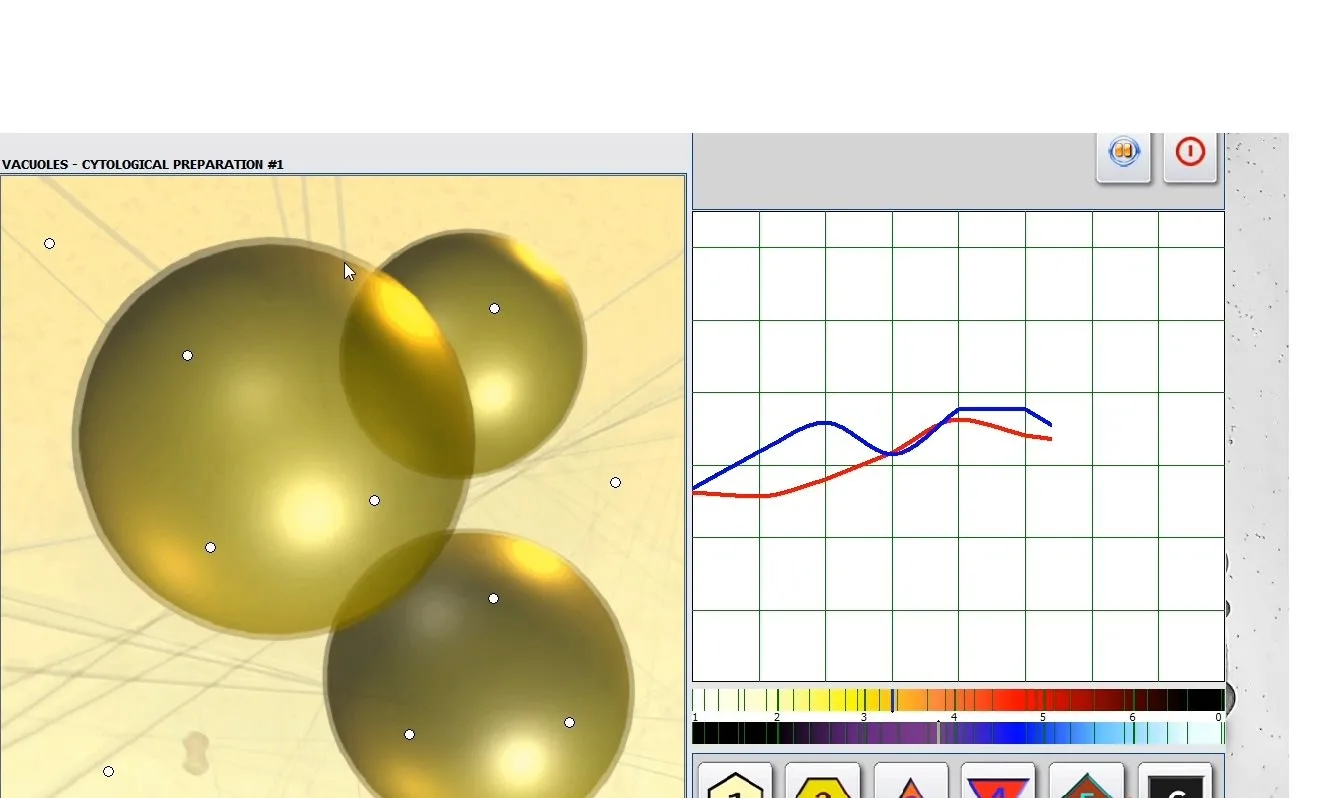Select the point at bottom-left background of preparation
Viewport: 1336px width, 798px height.
108,772
